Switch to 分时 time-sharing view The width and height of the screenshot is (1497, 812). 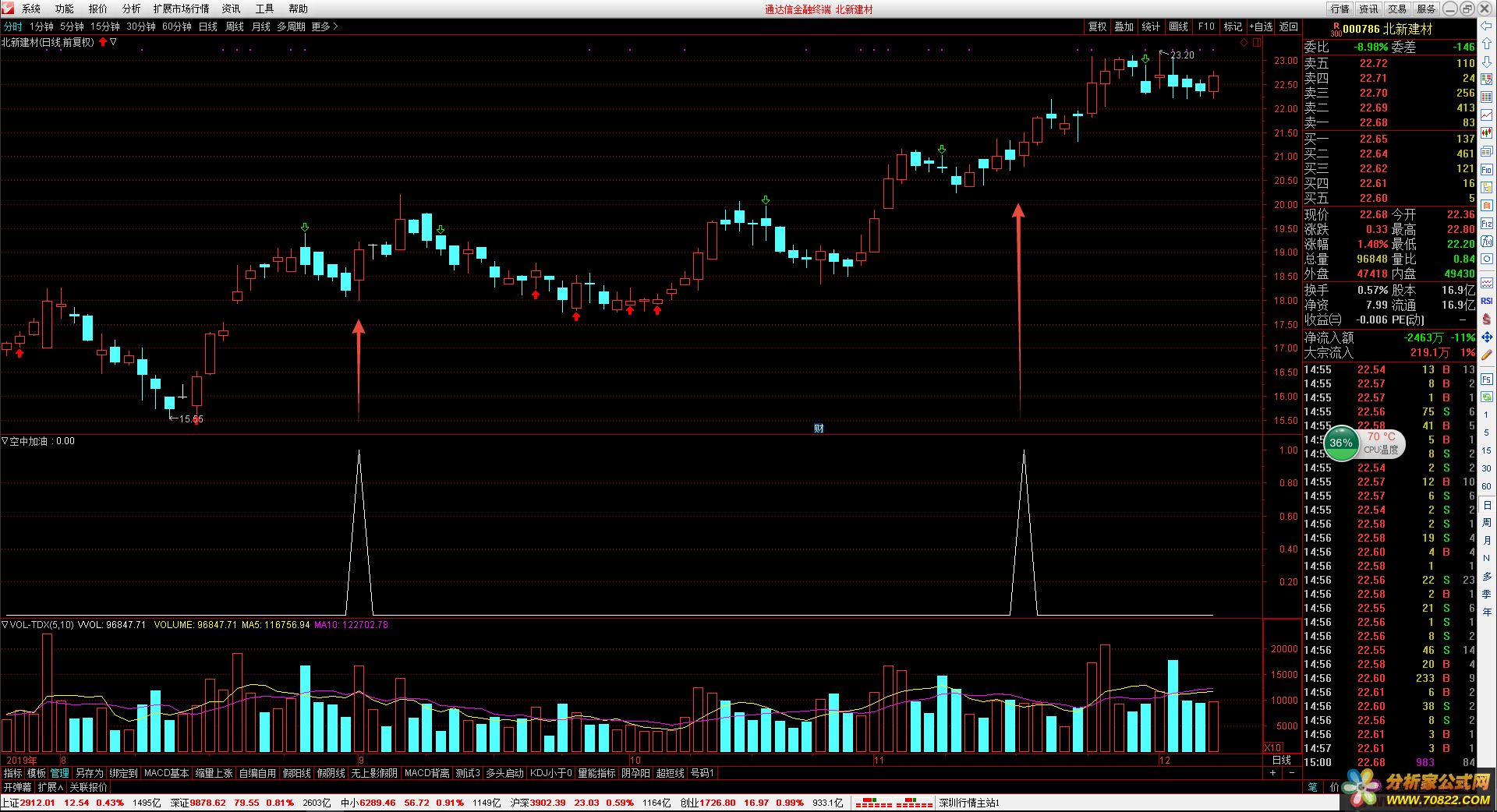pyautogui.click(x=13, y=26)
